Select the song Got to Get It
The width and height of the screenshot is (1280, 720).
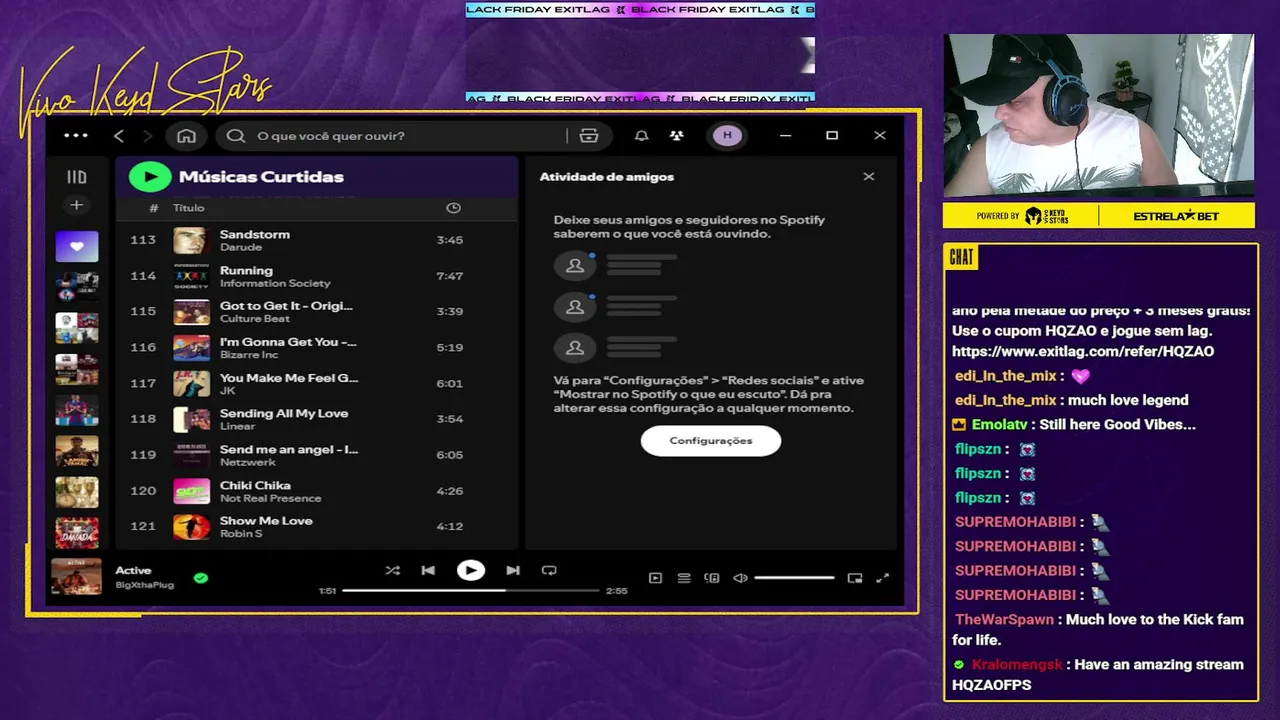(316, 312)
